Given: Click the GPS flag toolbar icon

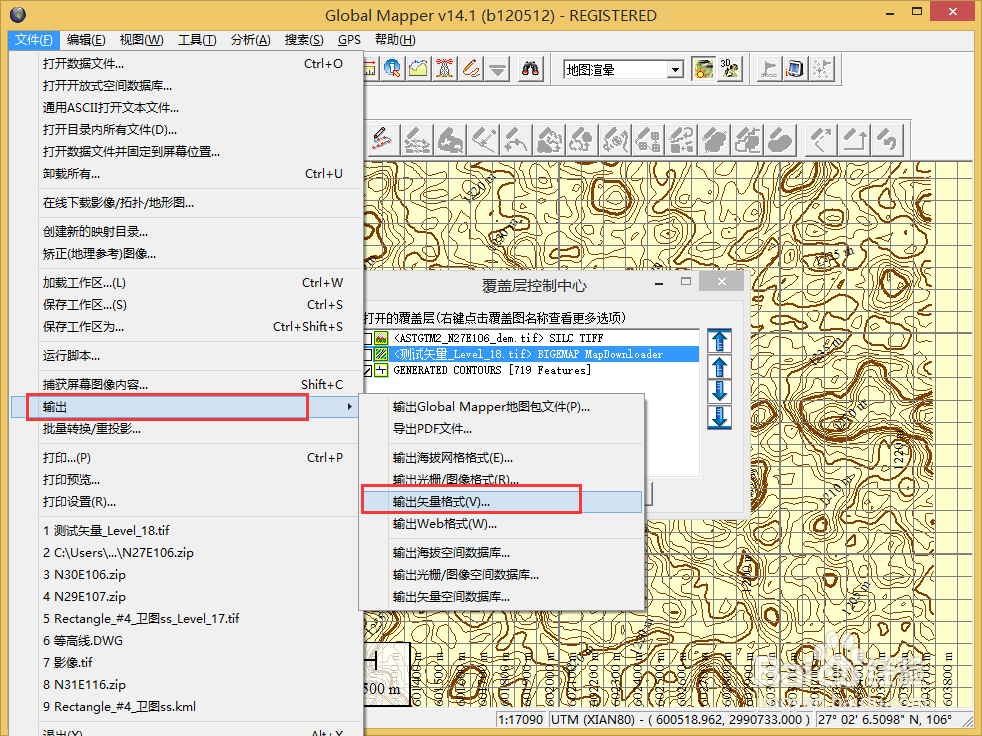Looking at the screenshot, I should (x=768, y=68).
